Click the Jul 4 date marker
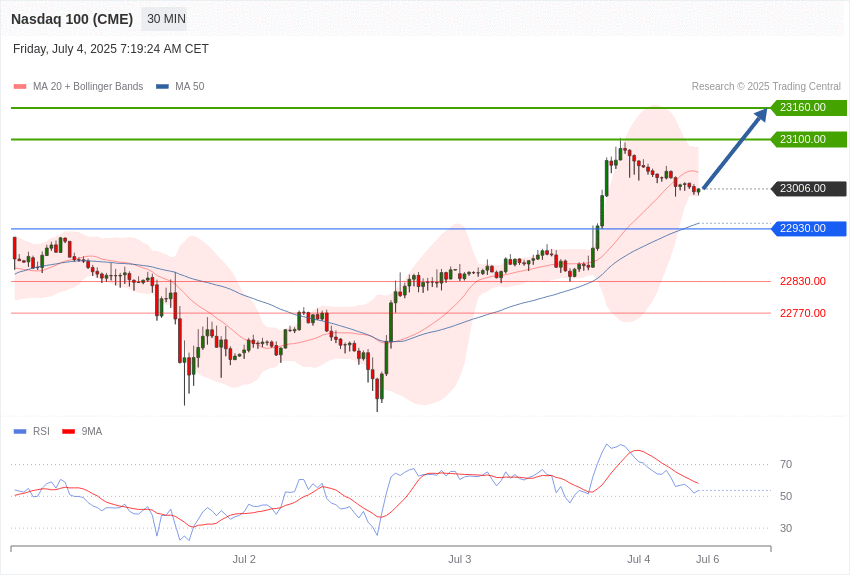 click(x=639, y=559)
